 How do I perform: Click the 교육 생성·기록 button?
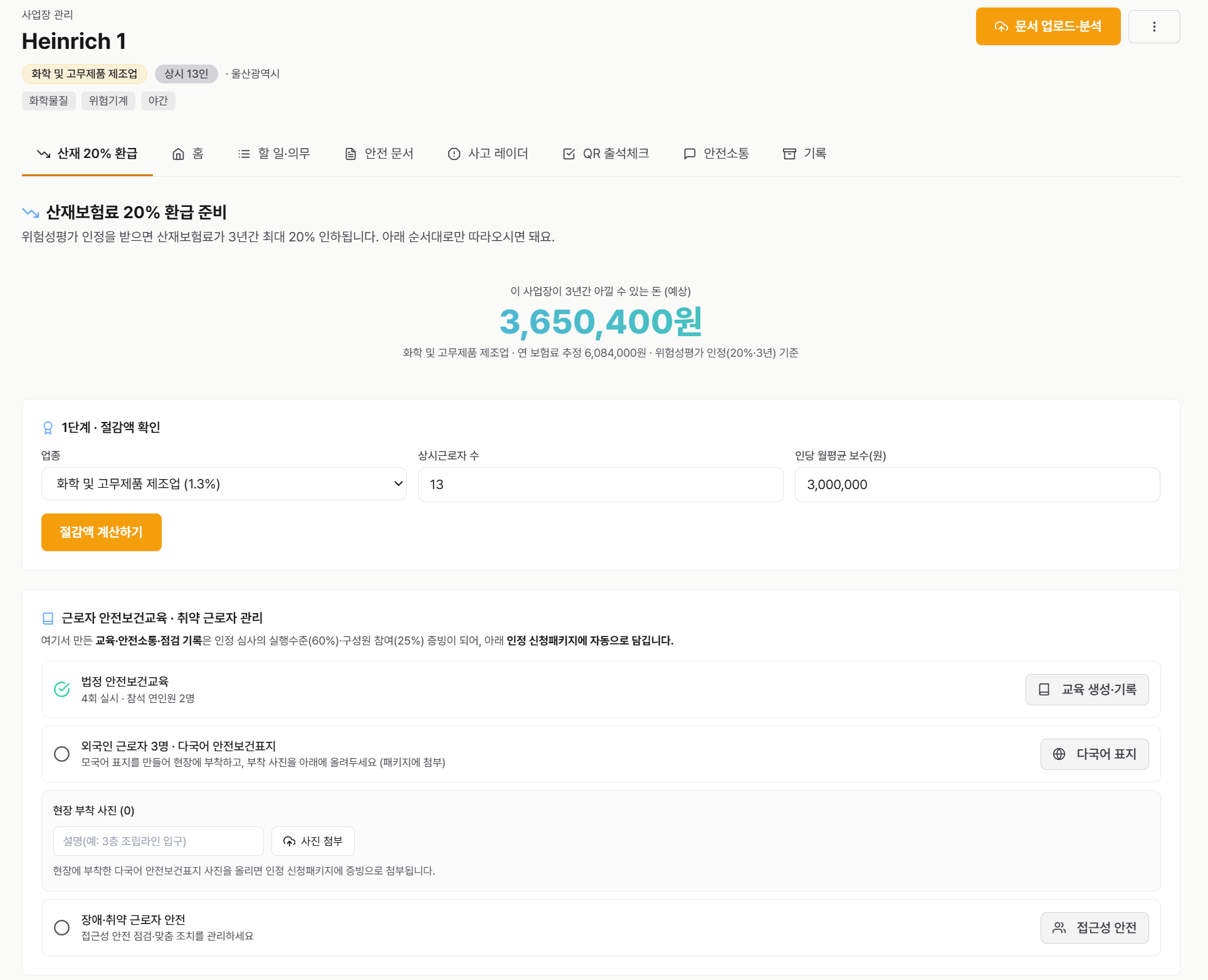tap(1087, 690)
